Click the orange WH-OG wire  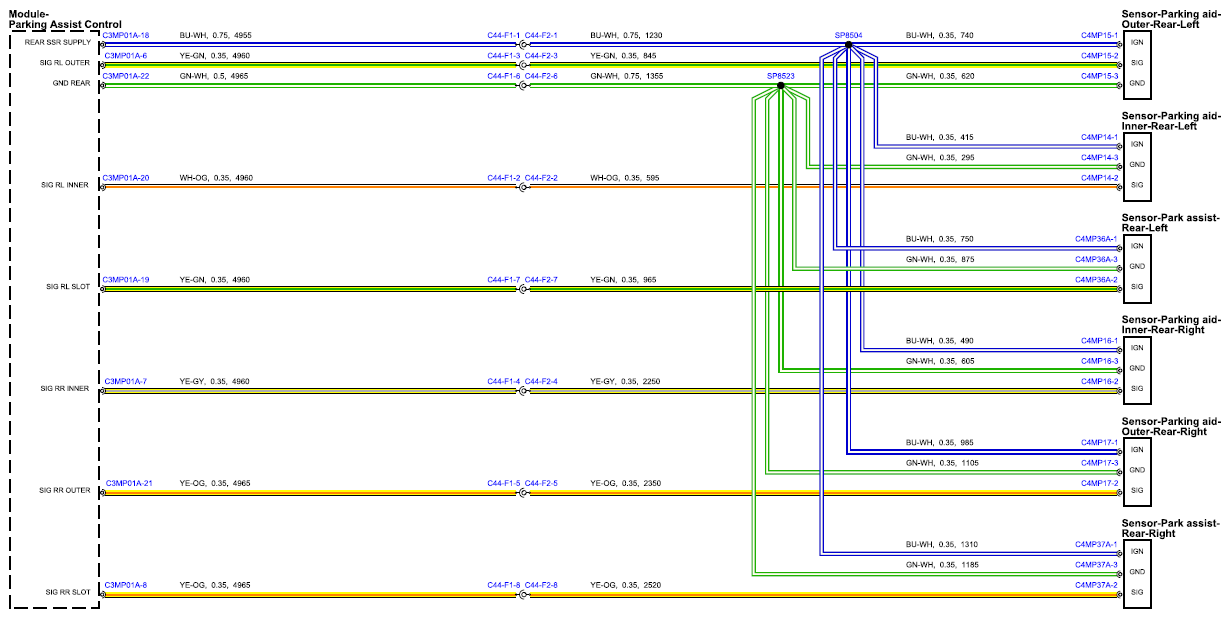610,187
